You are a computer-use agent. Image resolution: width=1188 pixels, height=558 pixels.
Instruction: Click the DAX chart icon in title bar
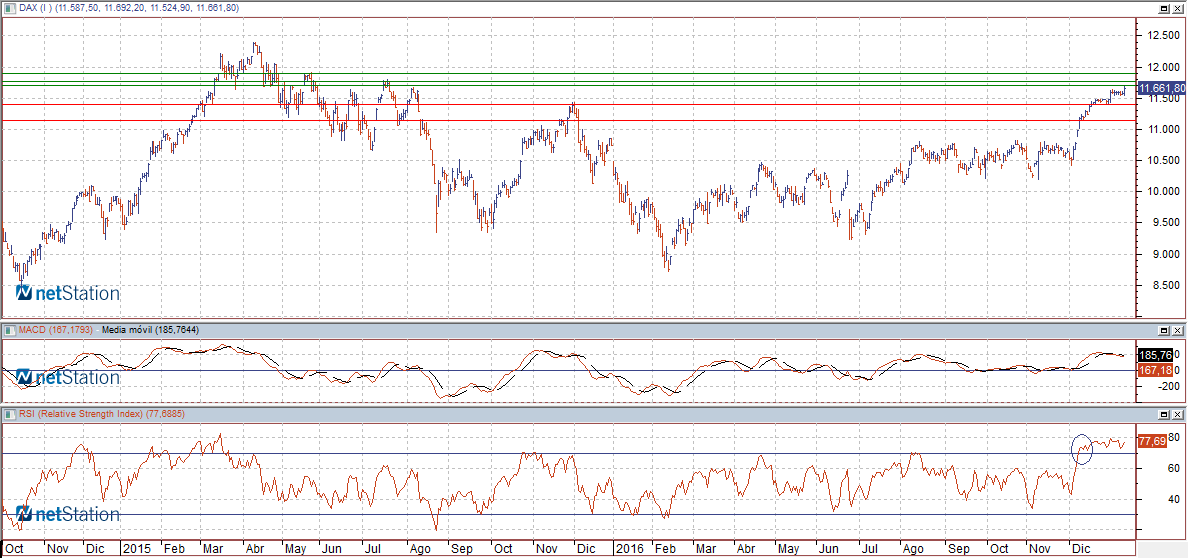coord(8,7)
